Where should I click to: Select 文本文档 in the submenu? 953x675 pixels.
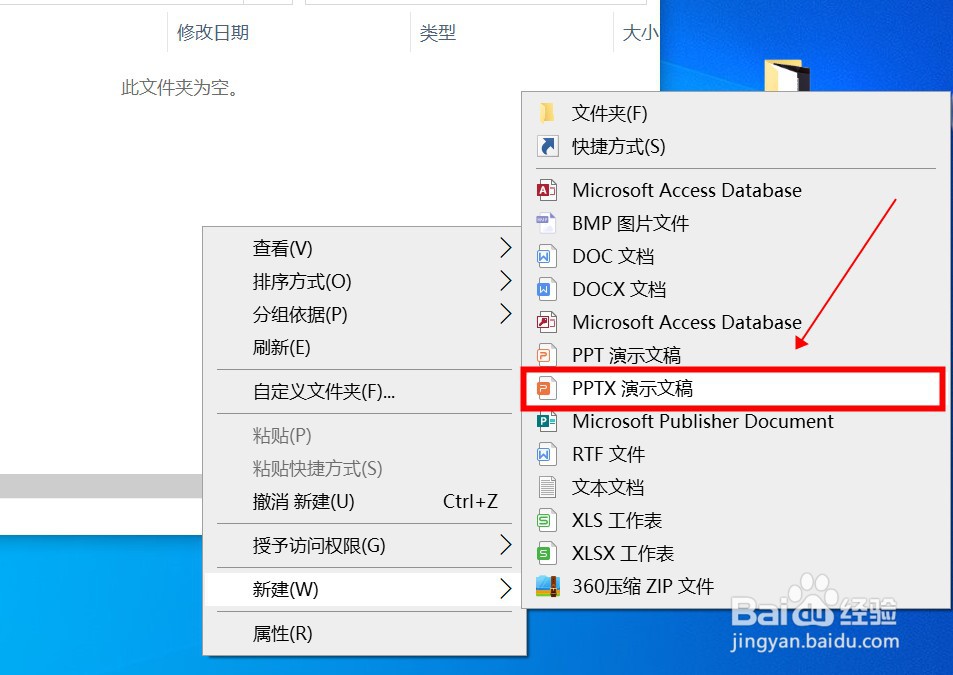click(x=736, y=487)
